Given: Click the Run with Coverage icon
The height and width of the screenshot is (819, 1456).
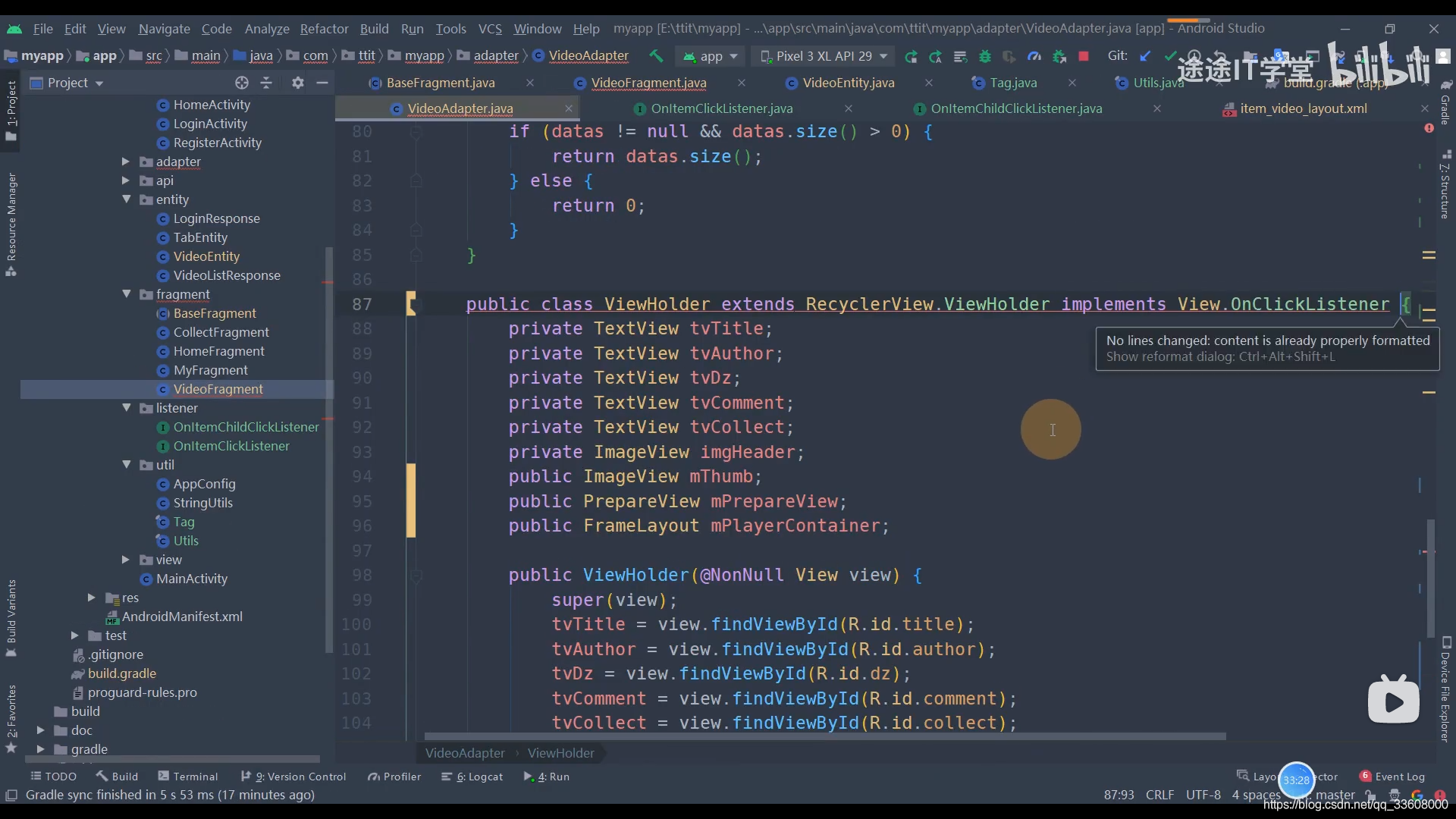Looking at the screenshot, I should [1009, 56].
